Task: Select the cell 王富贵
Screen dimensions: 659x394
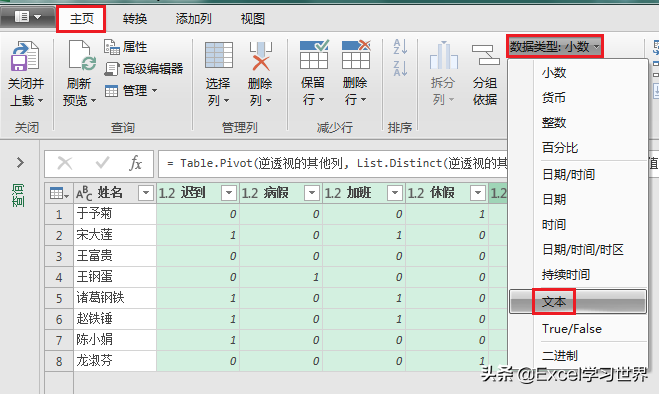Action: tap(115, 256)
